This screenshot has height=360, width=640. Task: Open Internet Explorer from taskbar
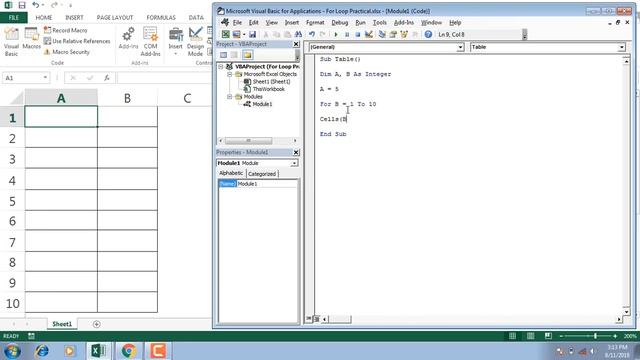pos(42,351)
